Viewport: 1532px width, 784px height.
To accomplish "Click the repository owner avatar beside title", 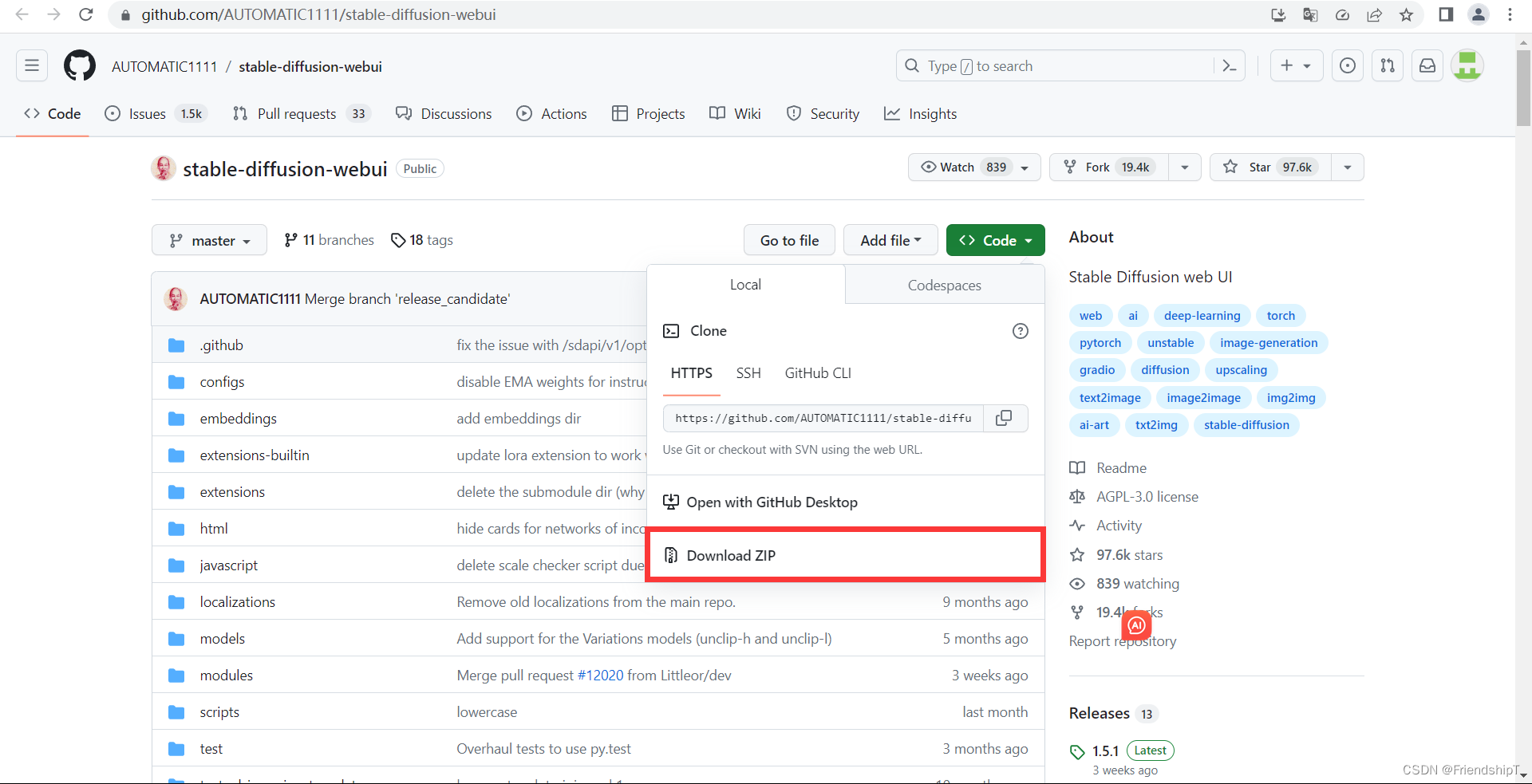I will tap(164, 168).
